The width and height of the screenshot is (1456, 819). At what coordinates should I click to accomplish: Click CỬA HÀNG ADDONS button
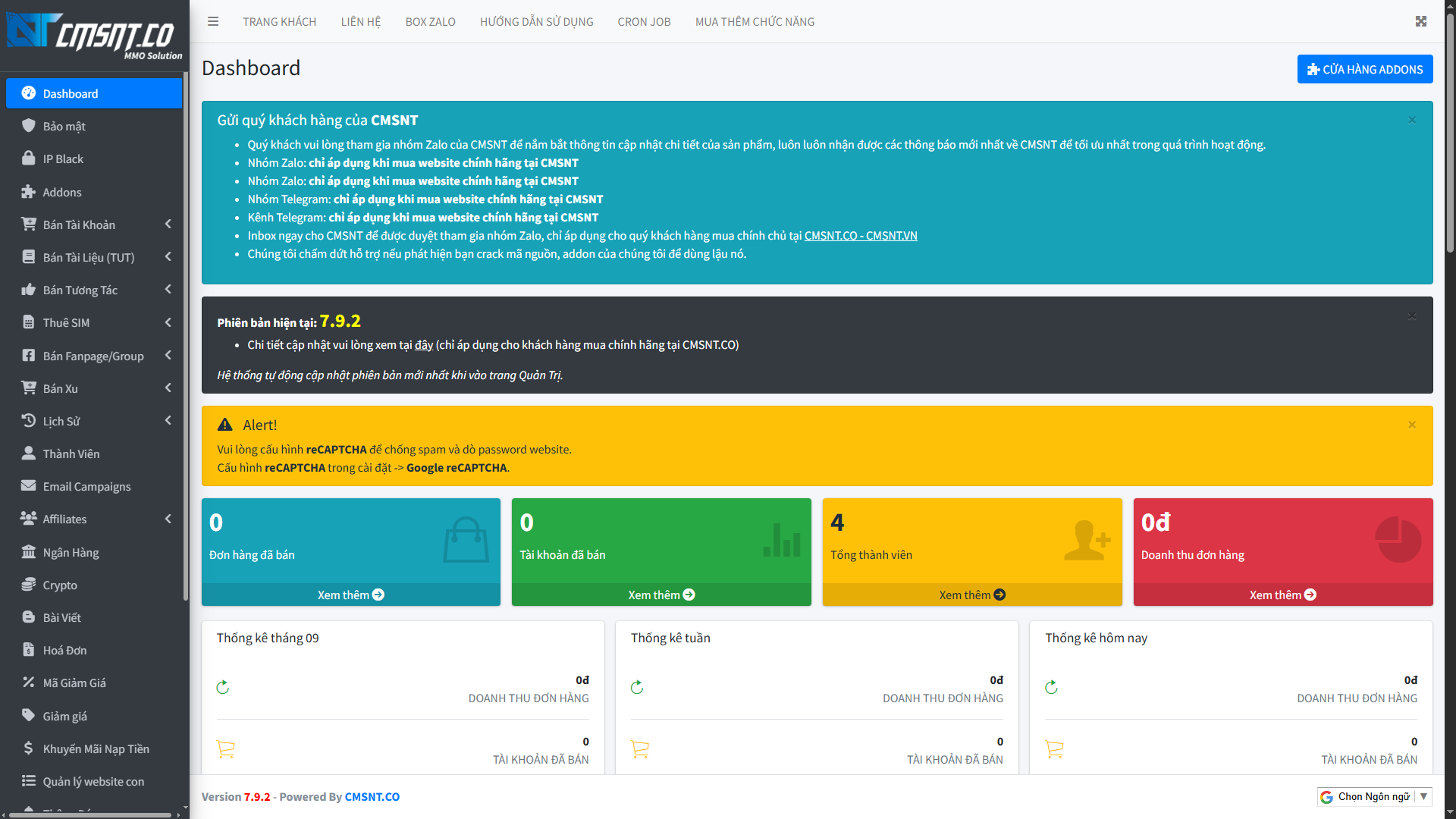pyautogui.click(x=1364, y=69)
